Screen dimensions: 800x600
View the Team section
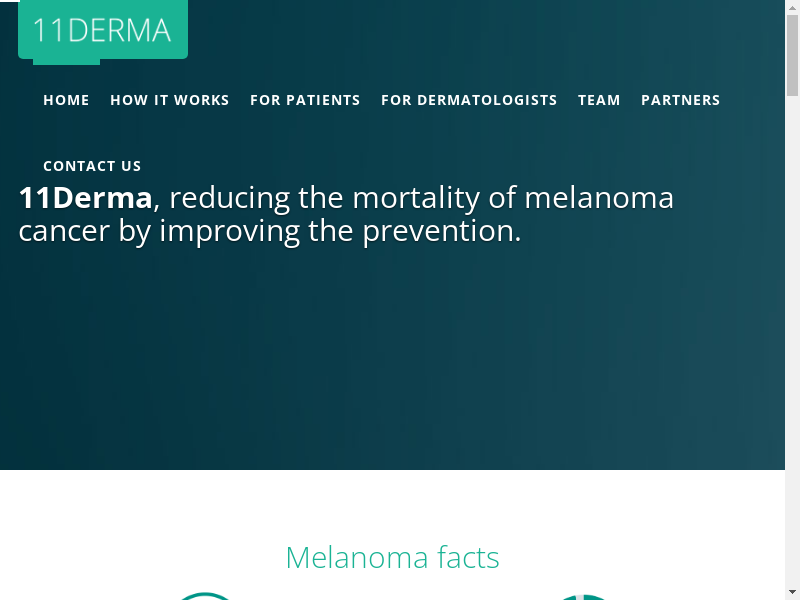pyautogui.click(x=599, y=100)
